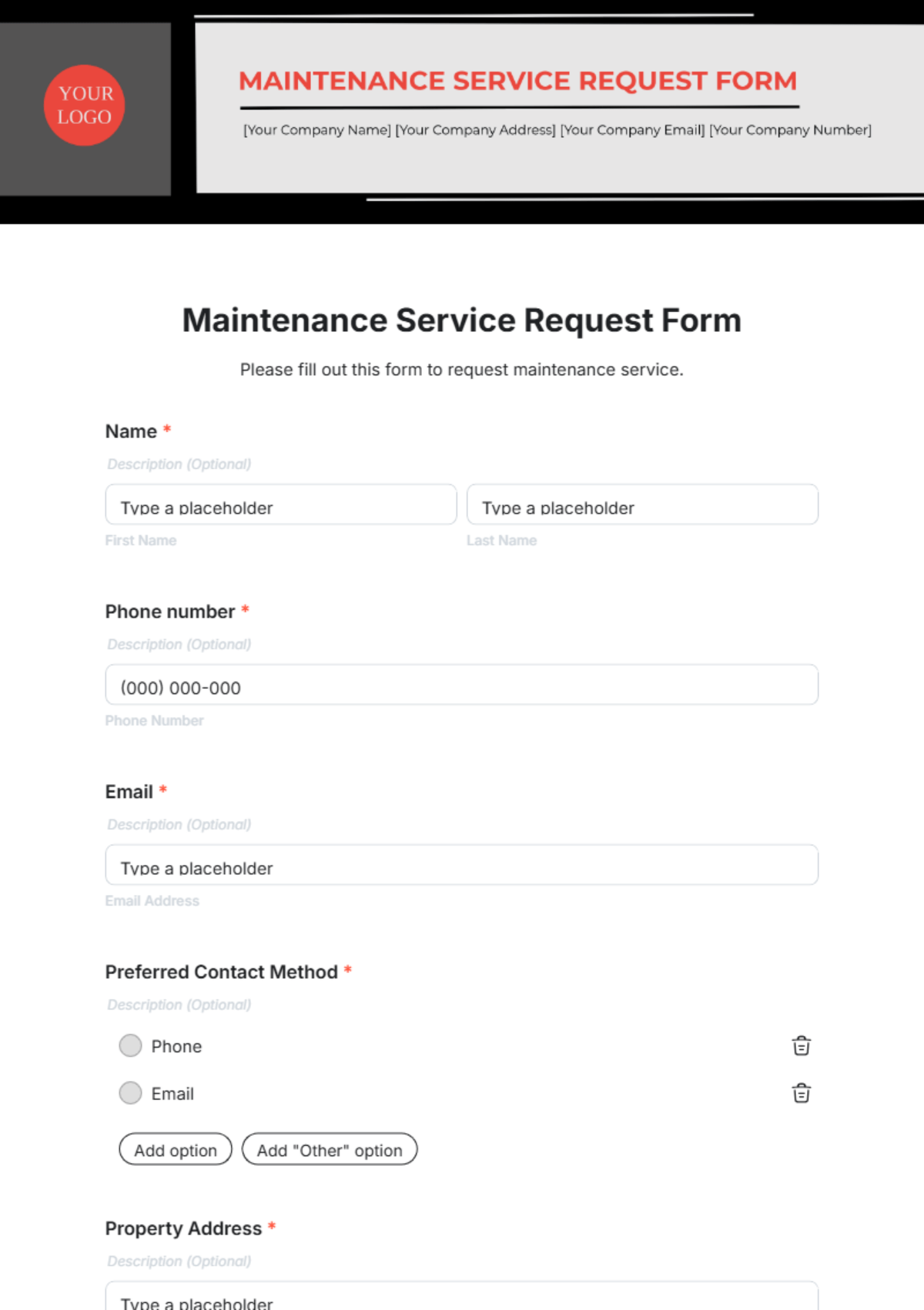Edit the Property Address description text
This screenshot has height=1310, width=924.
tap(179, 1261)
